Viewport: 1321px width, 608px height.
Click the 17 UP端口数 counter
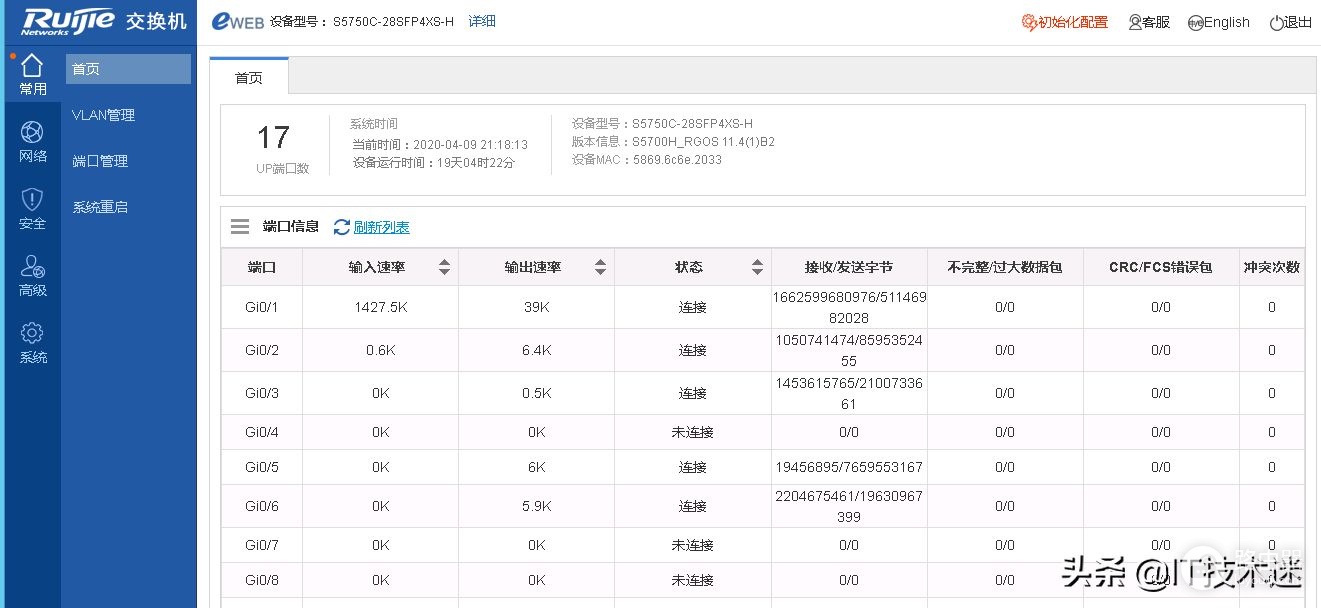[x=273, y=137]
